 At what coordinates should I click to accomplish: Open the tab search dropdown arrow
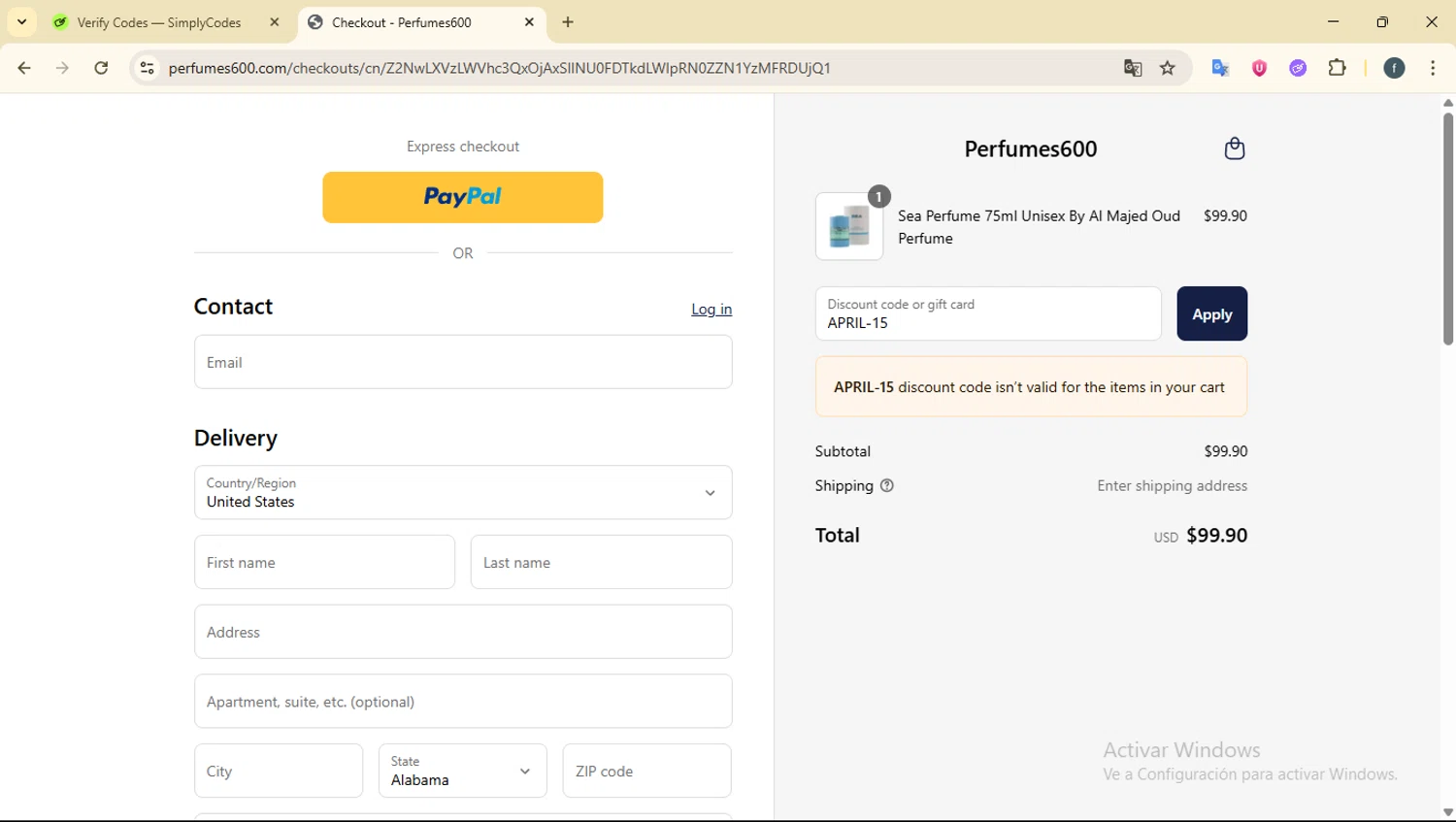[21, 22]
